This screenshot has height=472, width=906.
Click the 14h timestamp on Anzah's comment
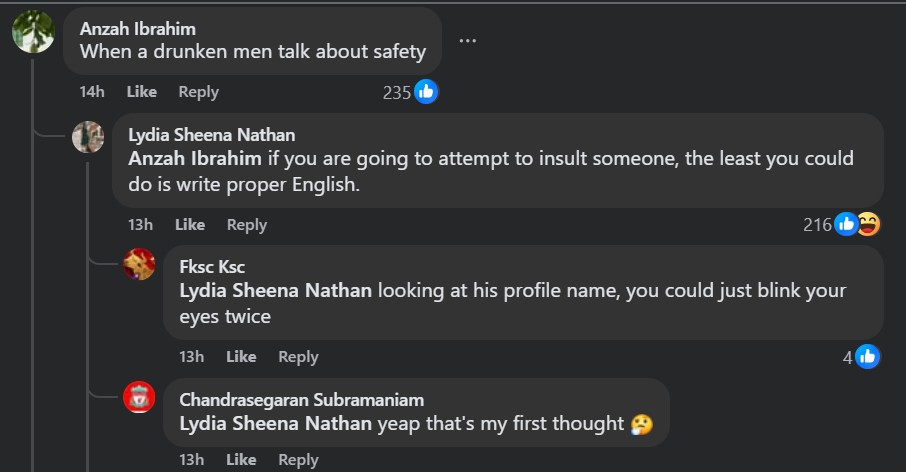tap(92, 92)
